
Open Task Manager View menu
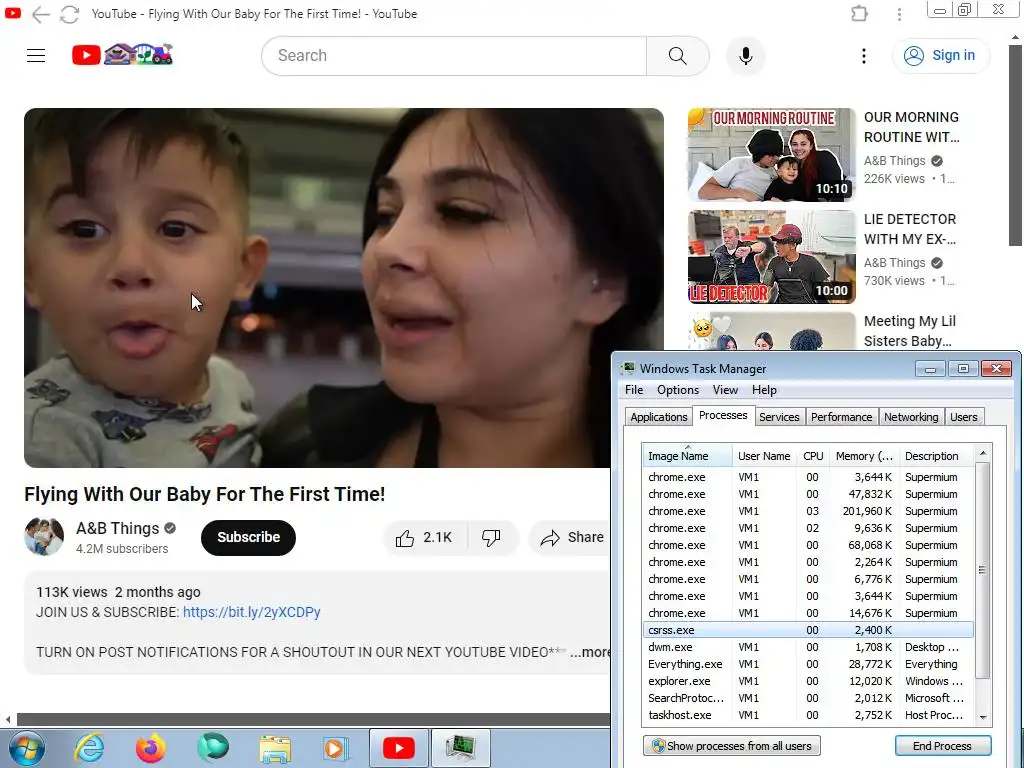(x=725, y=390)
